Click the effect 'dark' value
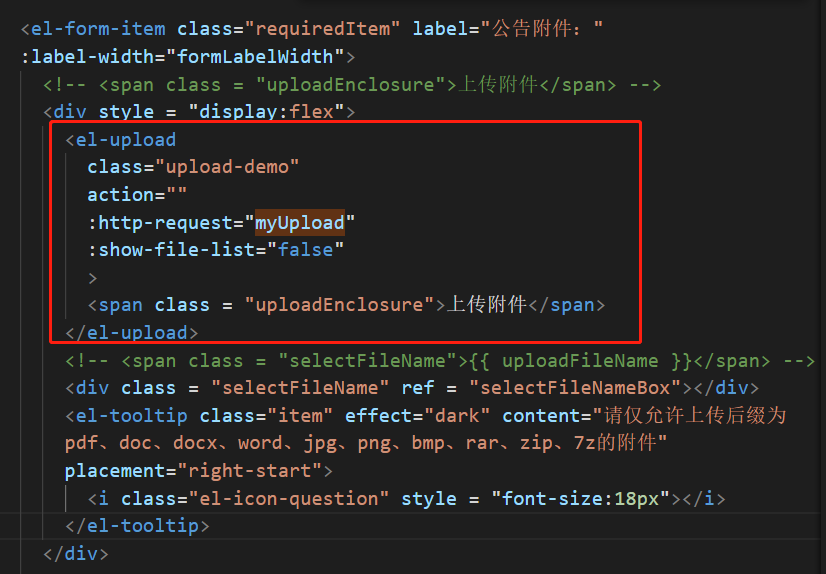Image resolution: width=826 pixels, height=574 pixels. point(457,416)
